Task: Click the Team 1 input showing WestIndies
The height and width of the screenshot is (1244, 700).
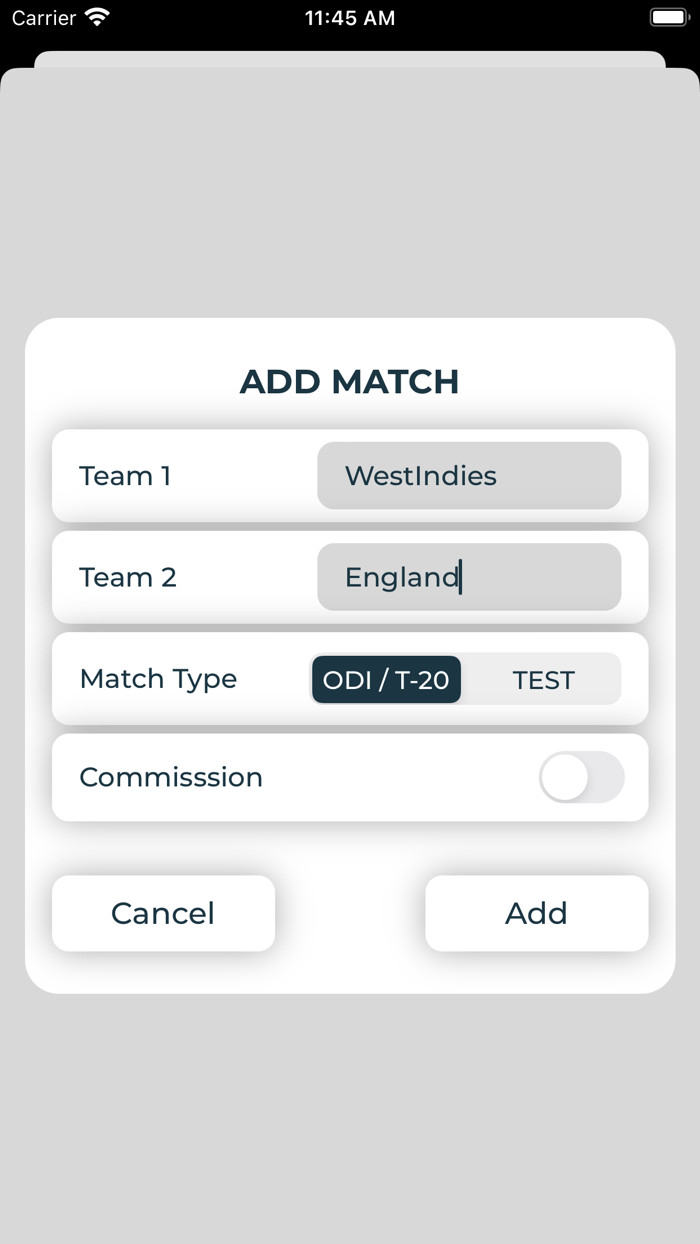Action: 468,476
